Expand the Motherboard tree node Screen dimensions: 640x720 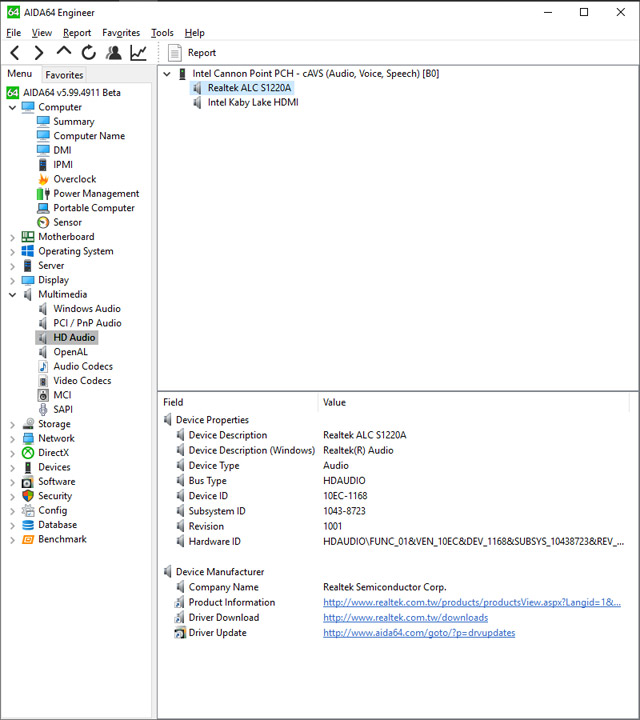pyautogui.click(x=12, y=237)
